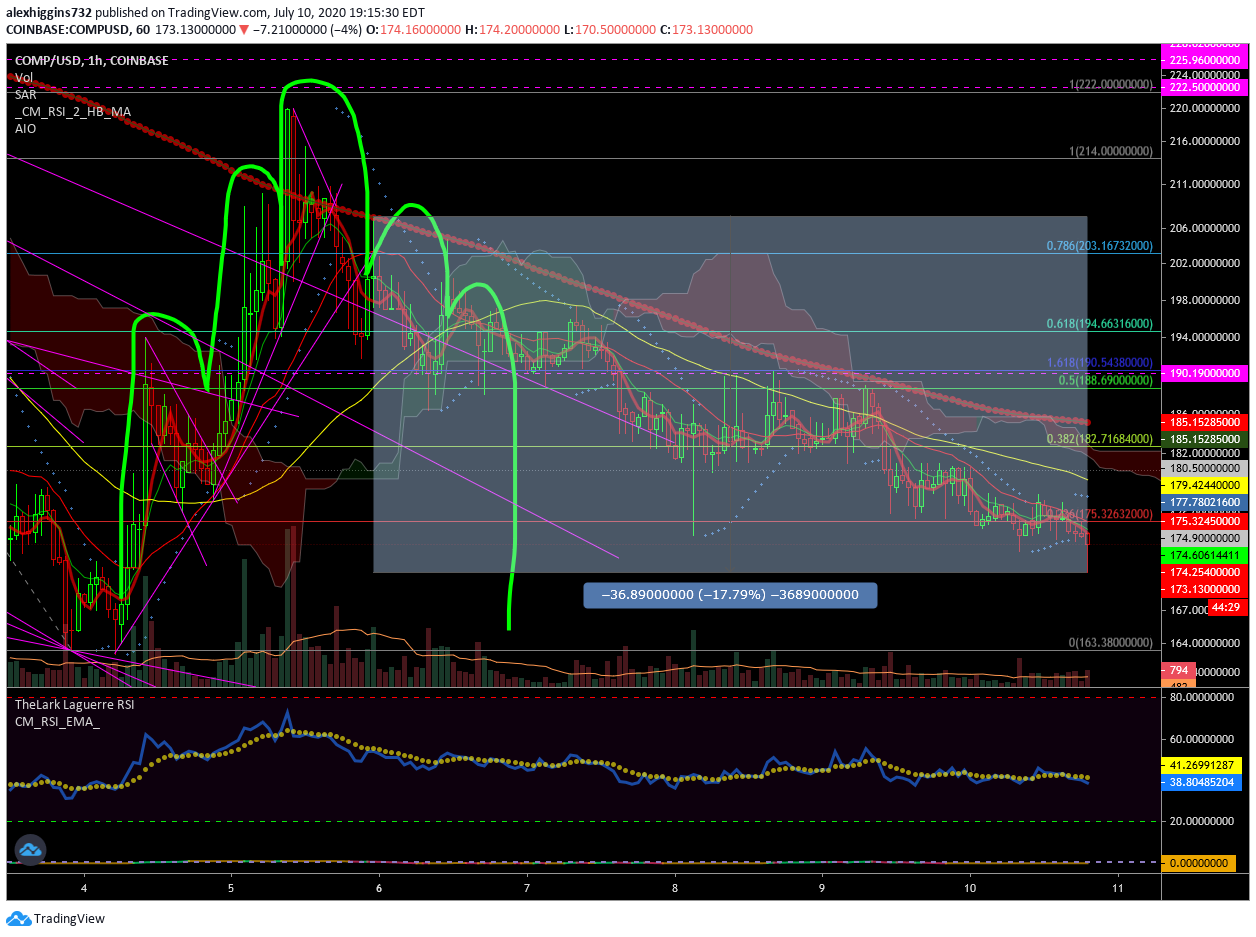Click the TradingView logo at bottom left

coord(55,918)
